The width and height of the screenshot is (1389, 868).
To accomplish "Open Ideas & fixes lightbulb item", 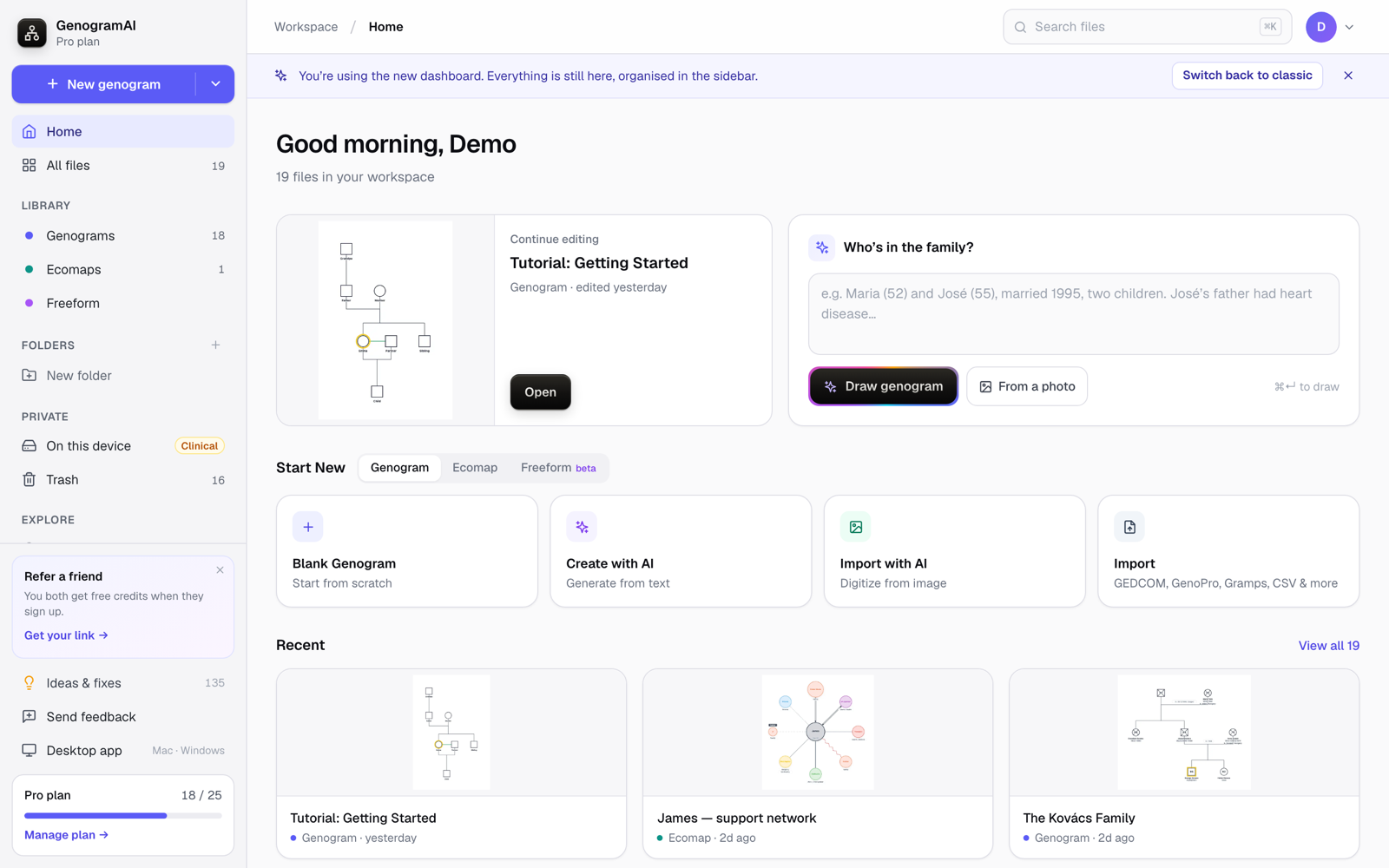I will pyautogui.click(x=123, y=683).
